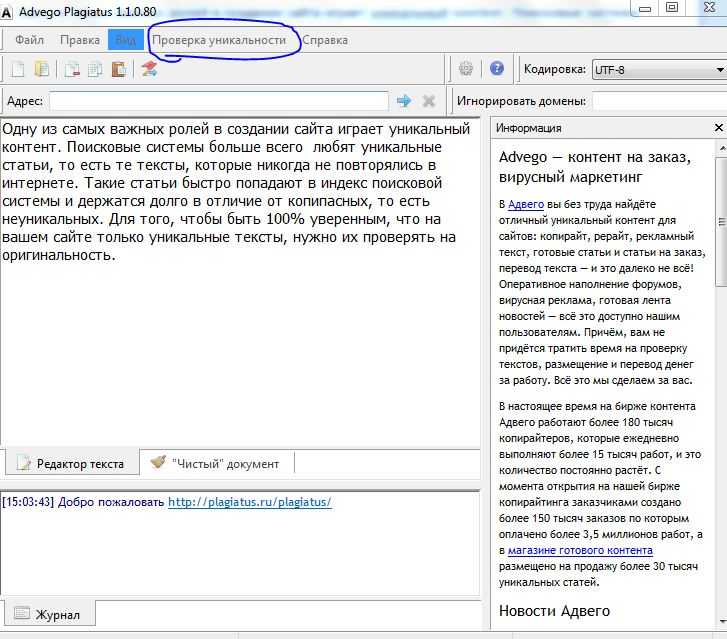
Task: Open the Кодировка UTF-8 dropdown
Action: 659,70
